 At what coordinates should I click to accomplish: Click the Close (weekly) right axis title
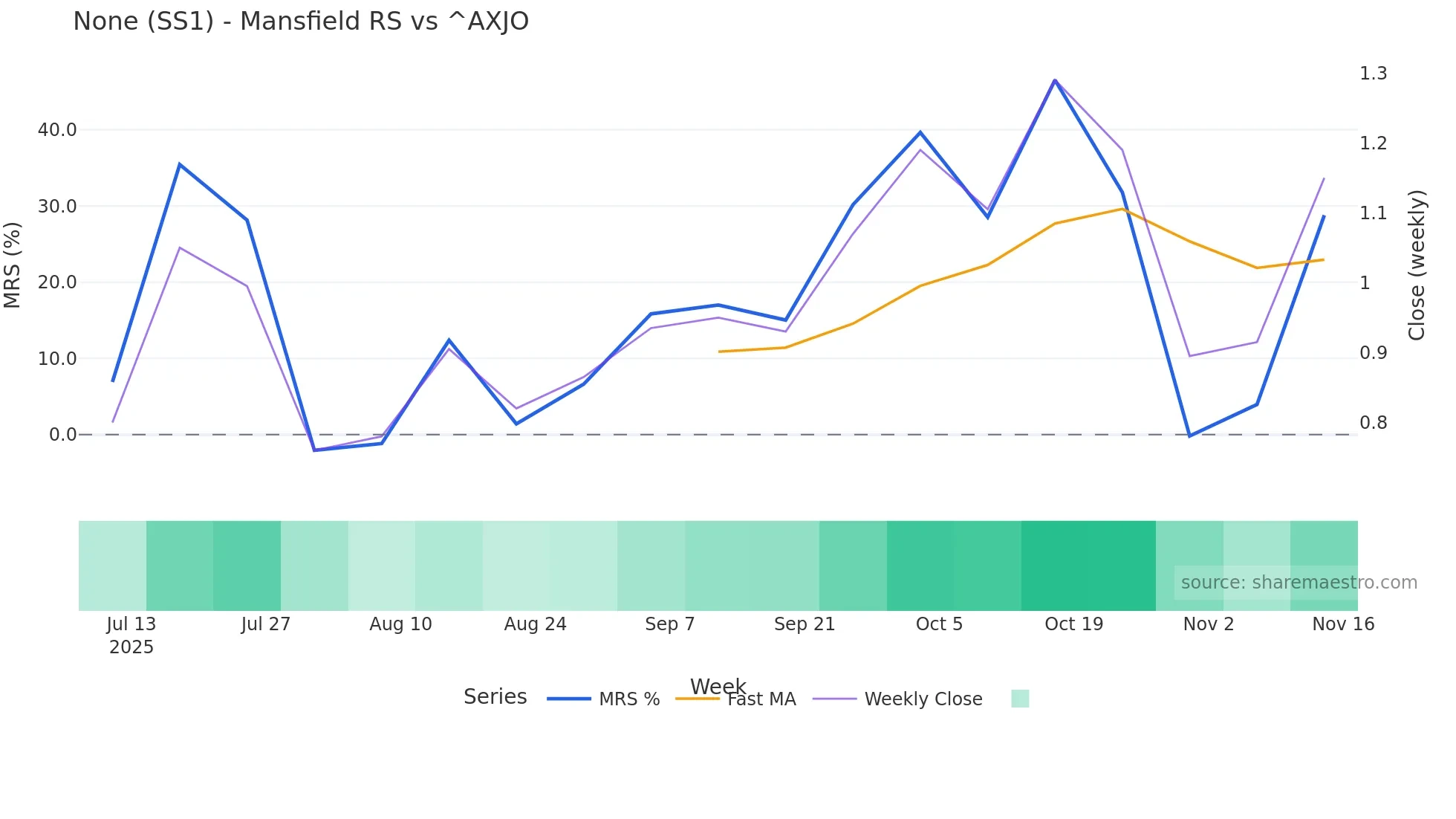(1417, 265)
